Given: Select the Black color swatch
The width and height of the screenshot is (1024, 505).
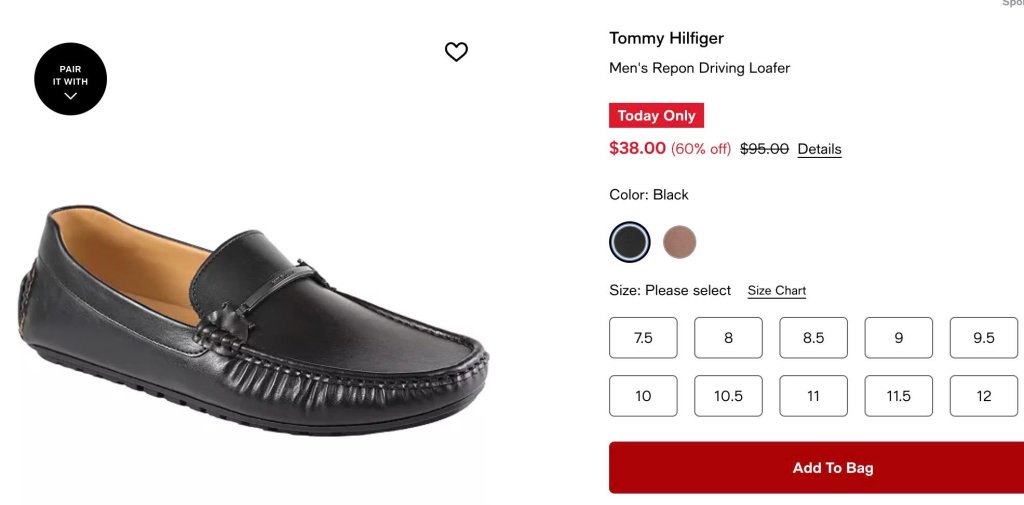Looking at the screenshot, I should tap(630, 242).
